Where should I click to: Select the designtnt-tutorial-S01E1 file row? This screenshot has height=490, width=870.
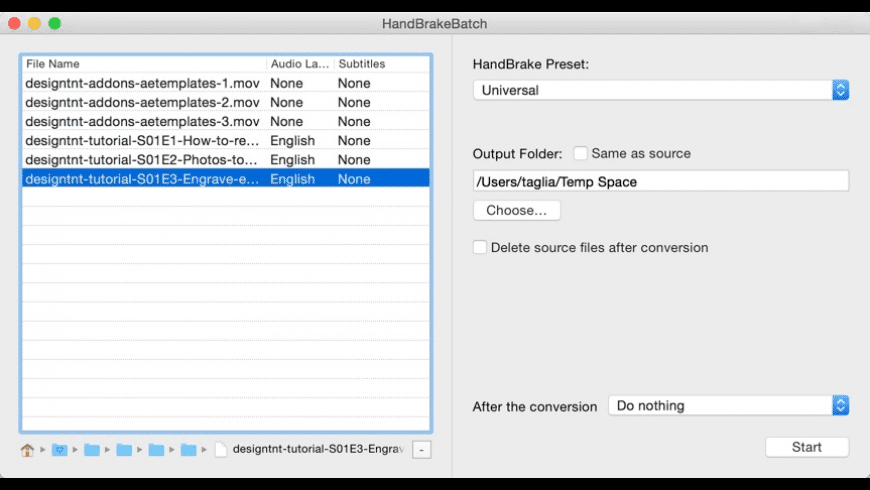226,140
